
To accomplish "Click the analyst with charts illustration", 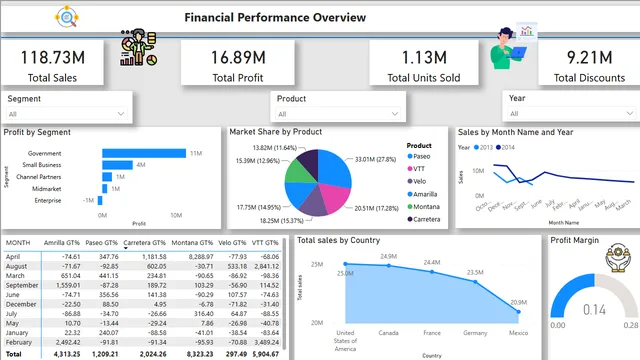I will pyautogui.click(x=139, y=47).
